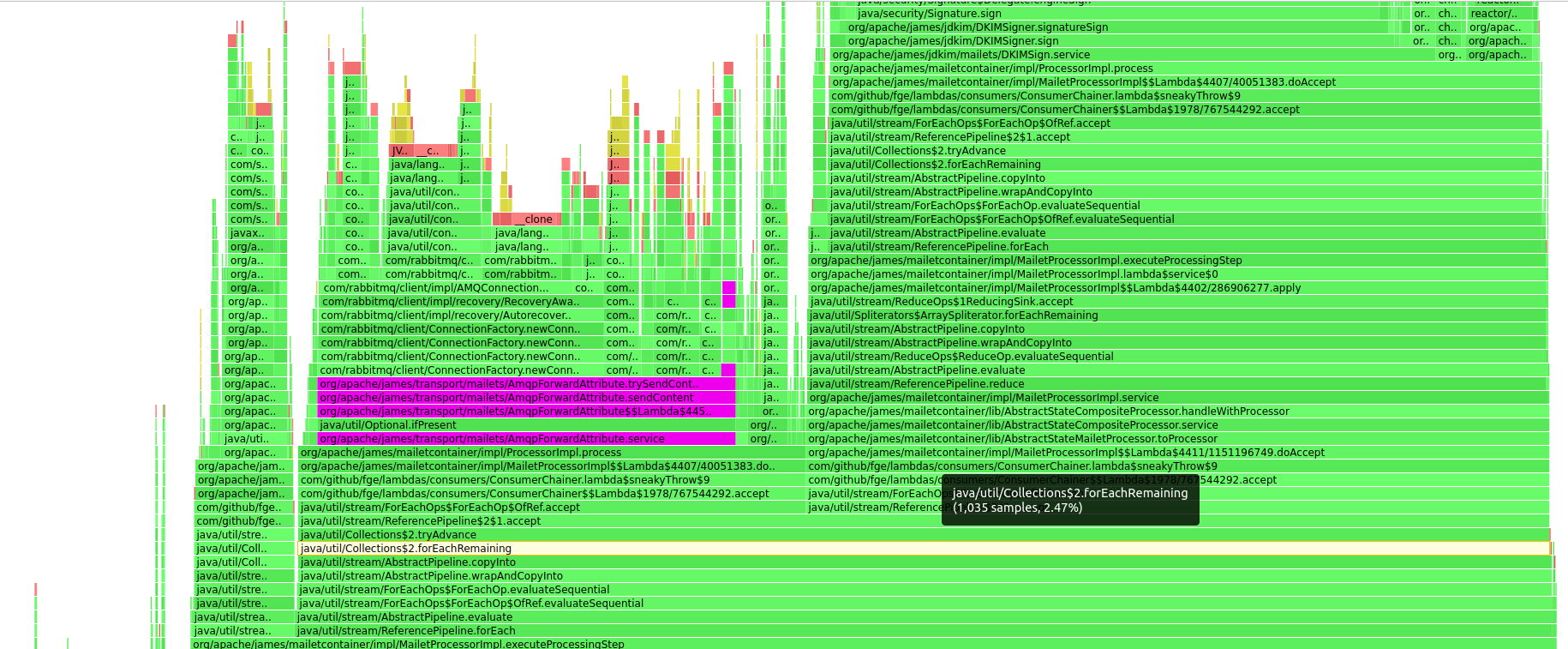This screenshot has height=649, width=1568.
Task: Select Spliterators$ArraySpliterator.forEachRemaining frame
Action: click(1178, 315)
